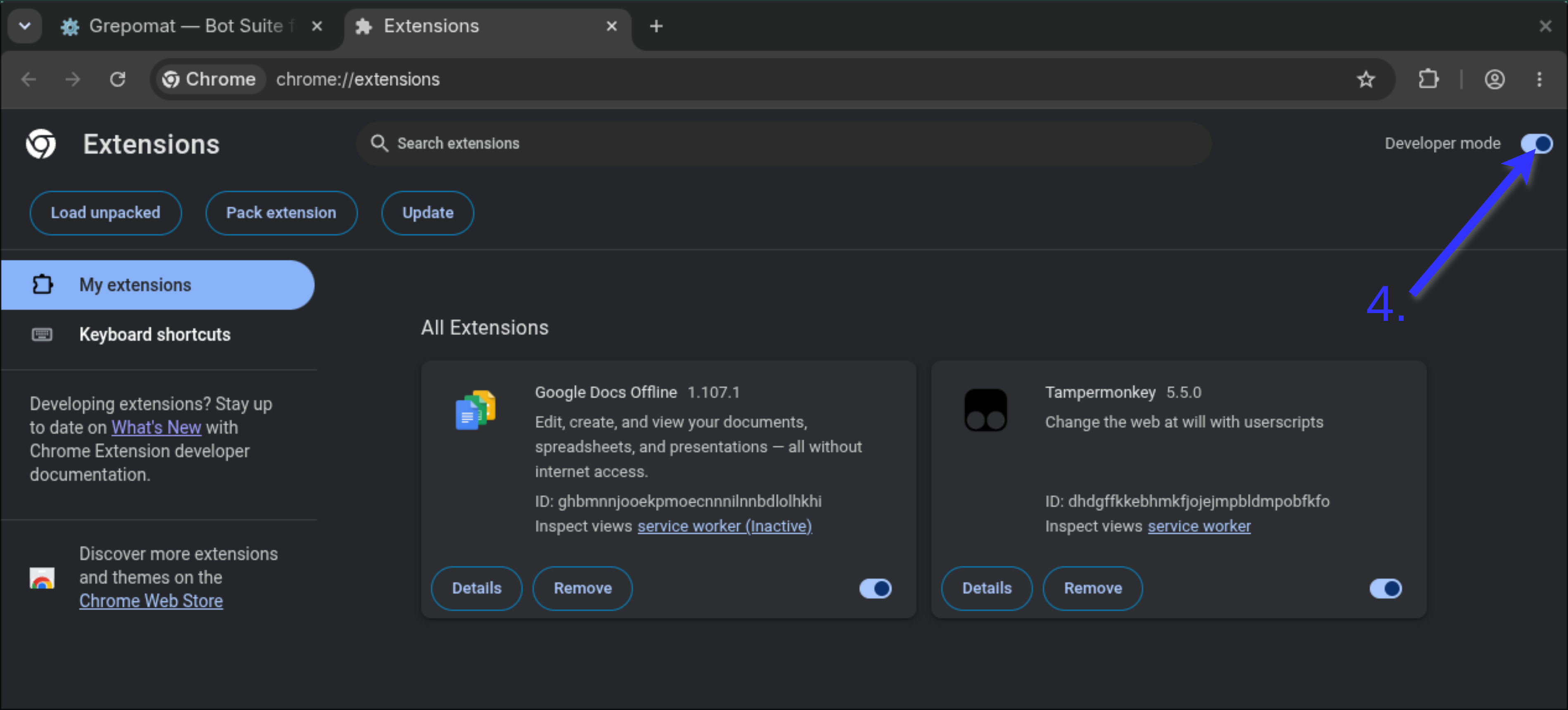Click the All Extensions heading
Image resolution: width=1568 pixels, height=710 pixels.
tap(485, 328)
